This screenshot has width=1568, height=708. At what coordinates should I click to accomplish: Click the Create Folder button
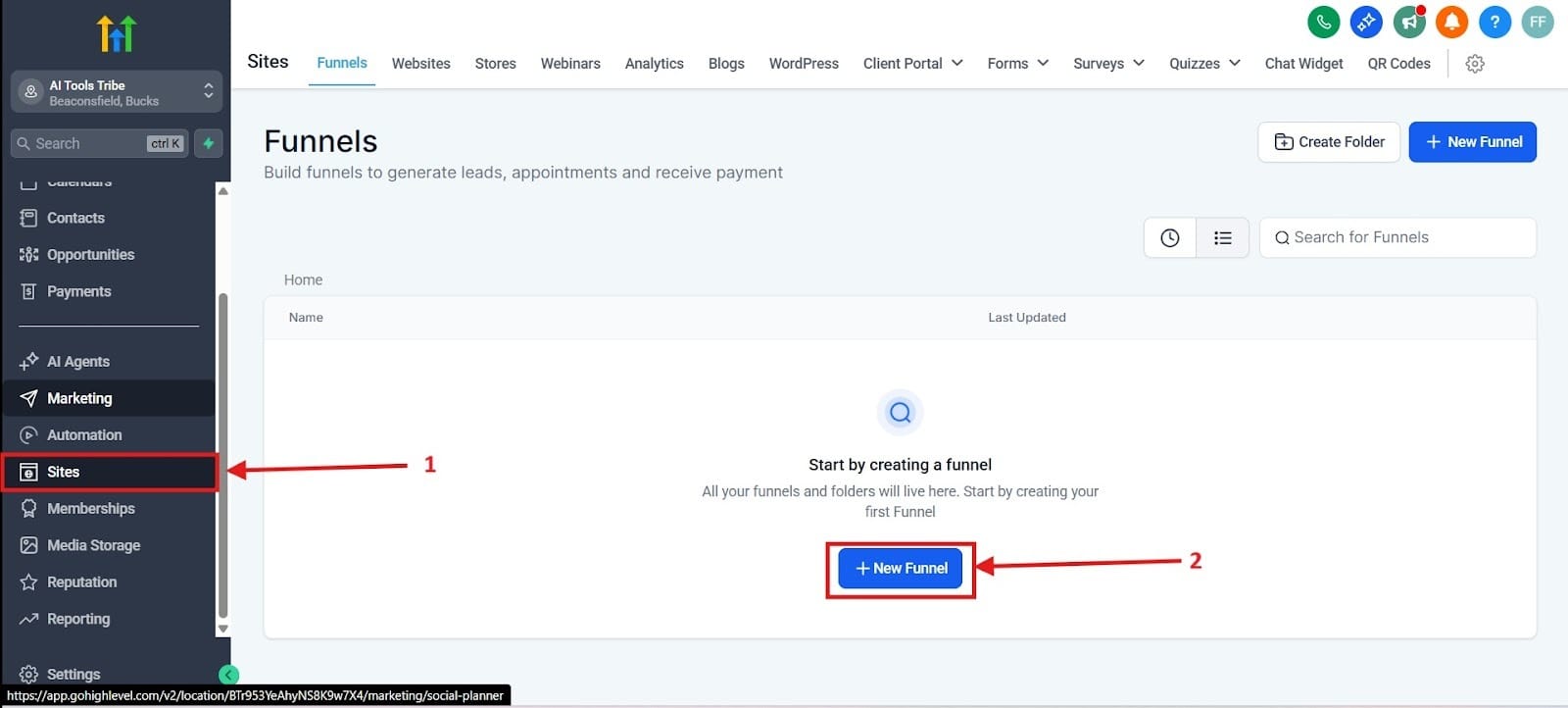(1329, 142)
